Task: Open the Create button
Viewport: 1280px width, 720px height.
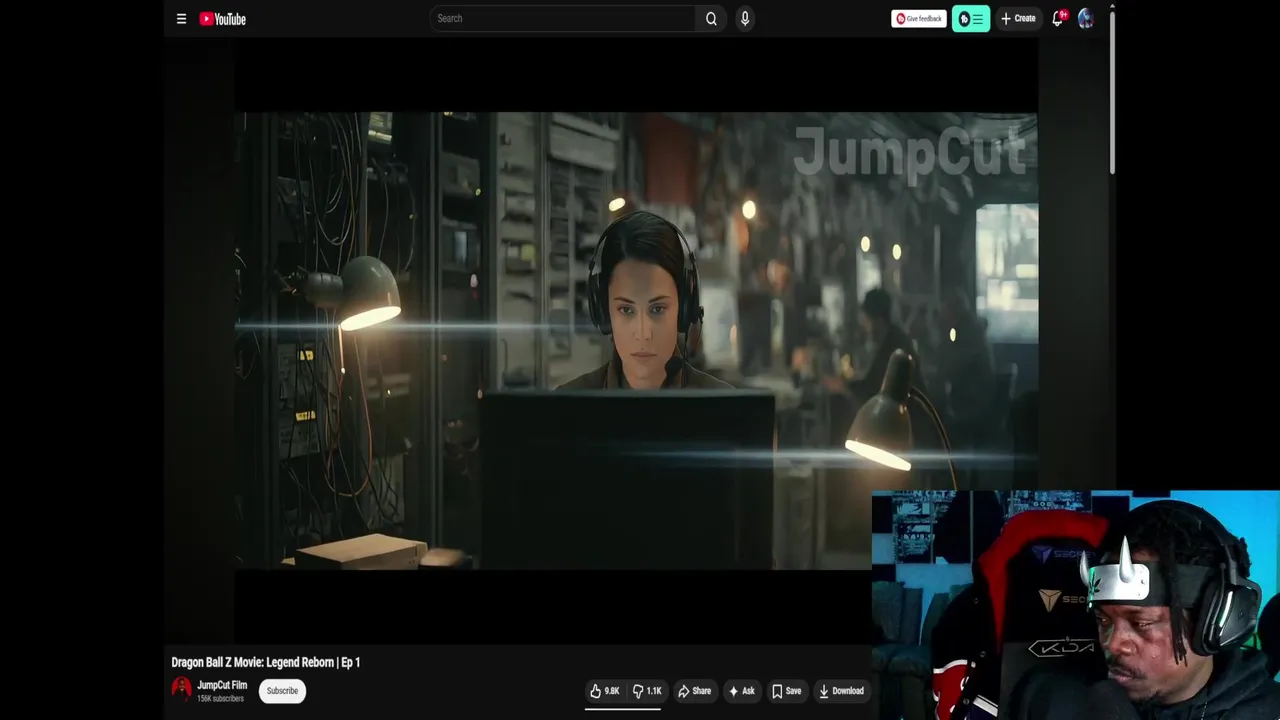Action: pyautogui.click(x=1018, y=18)
